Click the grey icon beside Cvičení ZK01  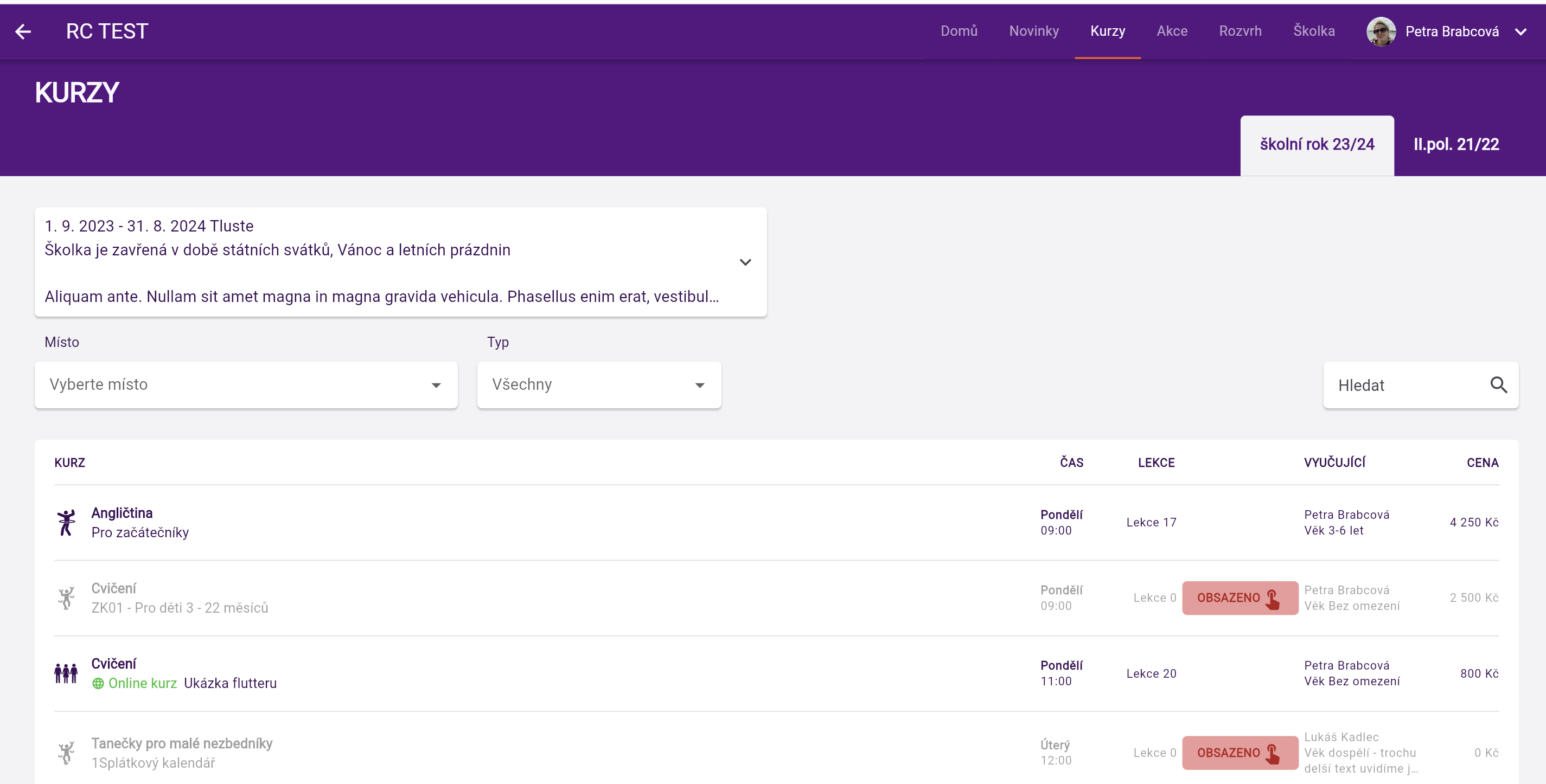66,598
